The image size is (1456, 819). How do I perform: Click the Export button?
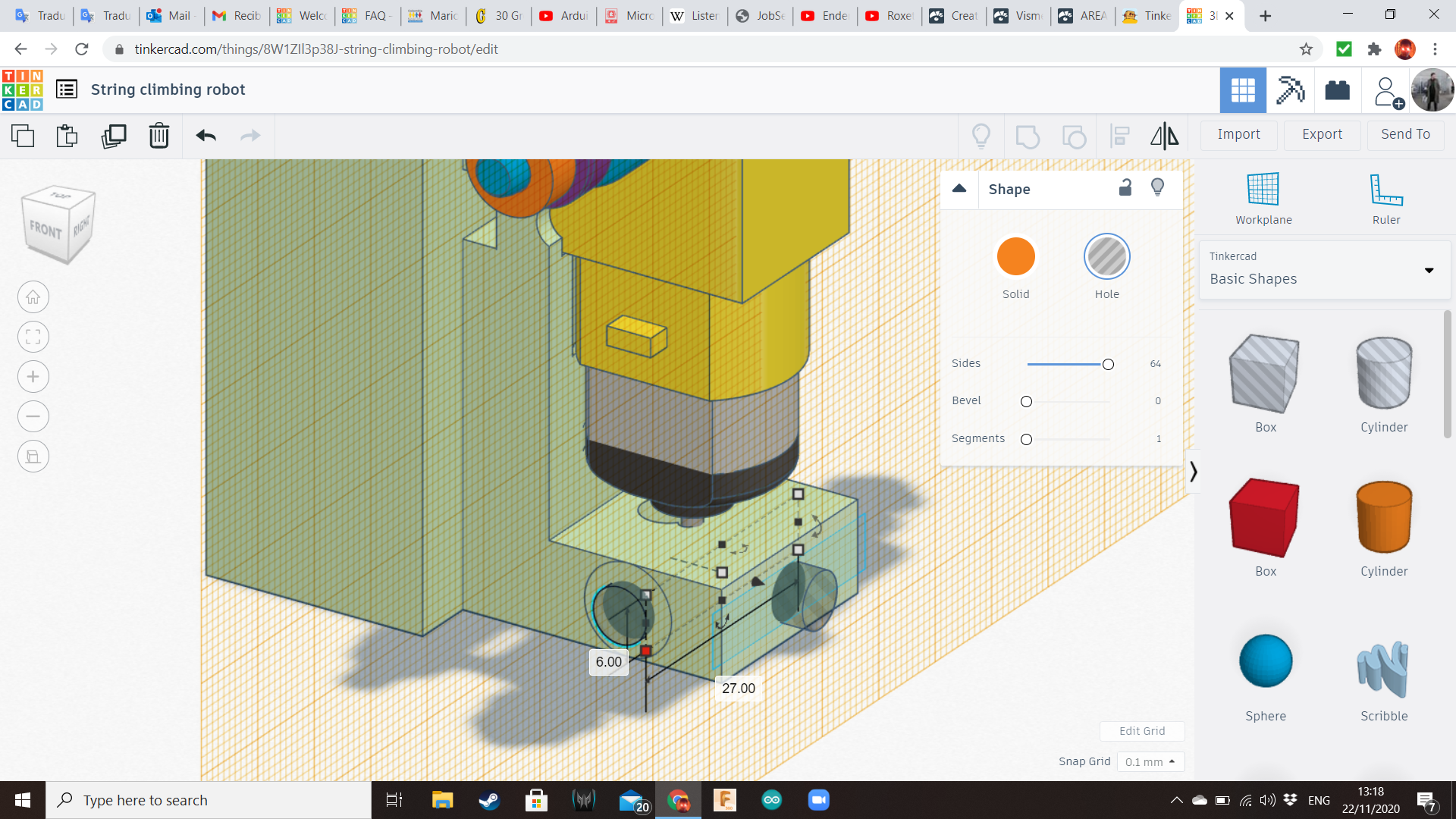click(1322, 134)
